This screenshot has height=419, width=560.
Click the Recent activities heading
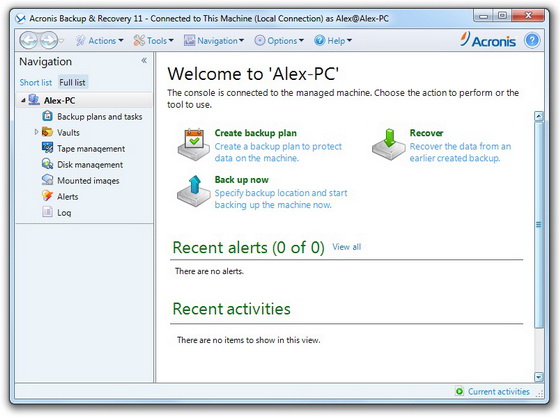(x=231, y=309)
